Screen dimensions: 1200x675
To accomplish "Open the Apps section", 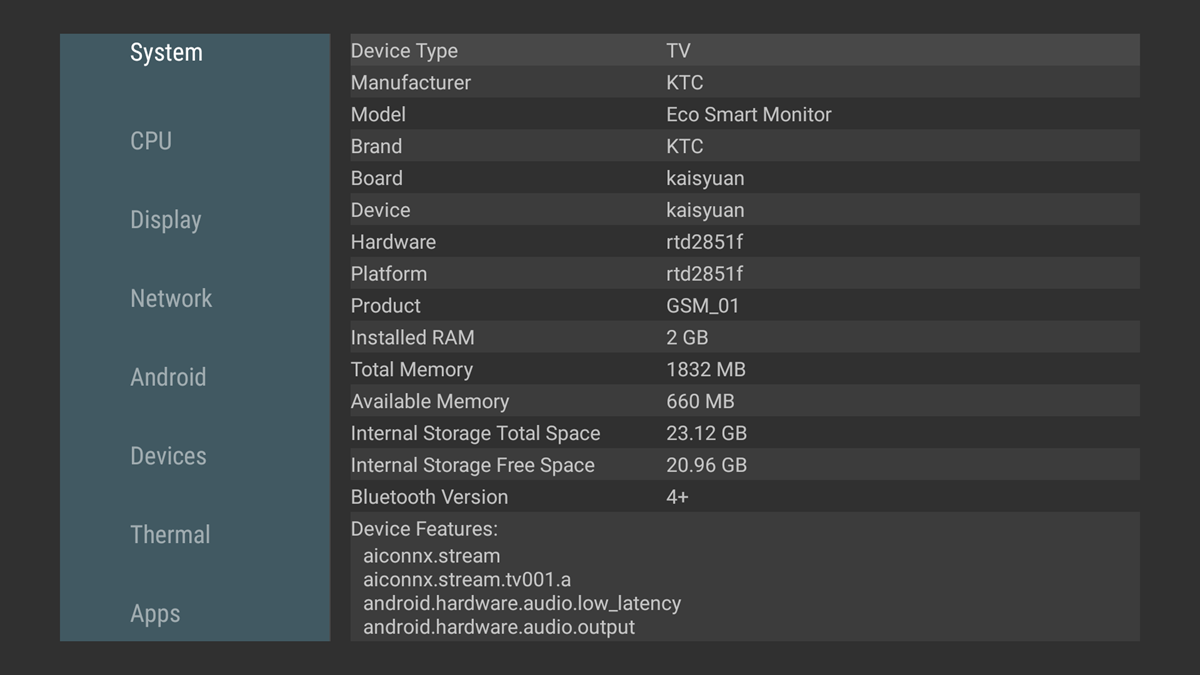I will click(x=155, y=614).
